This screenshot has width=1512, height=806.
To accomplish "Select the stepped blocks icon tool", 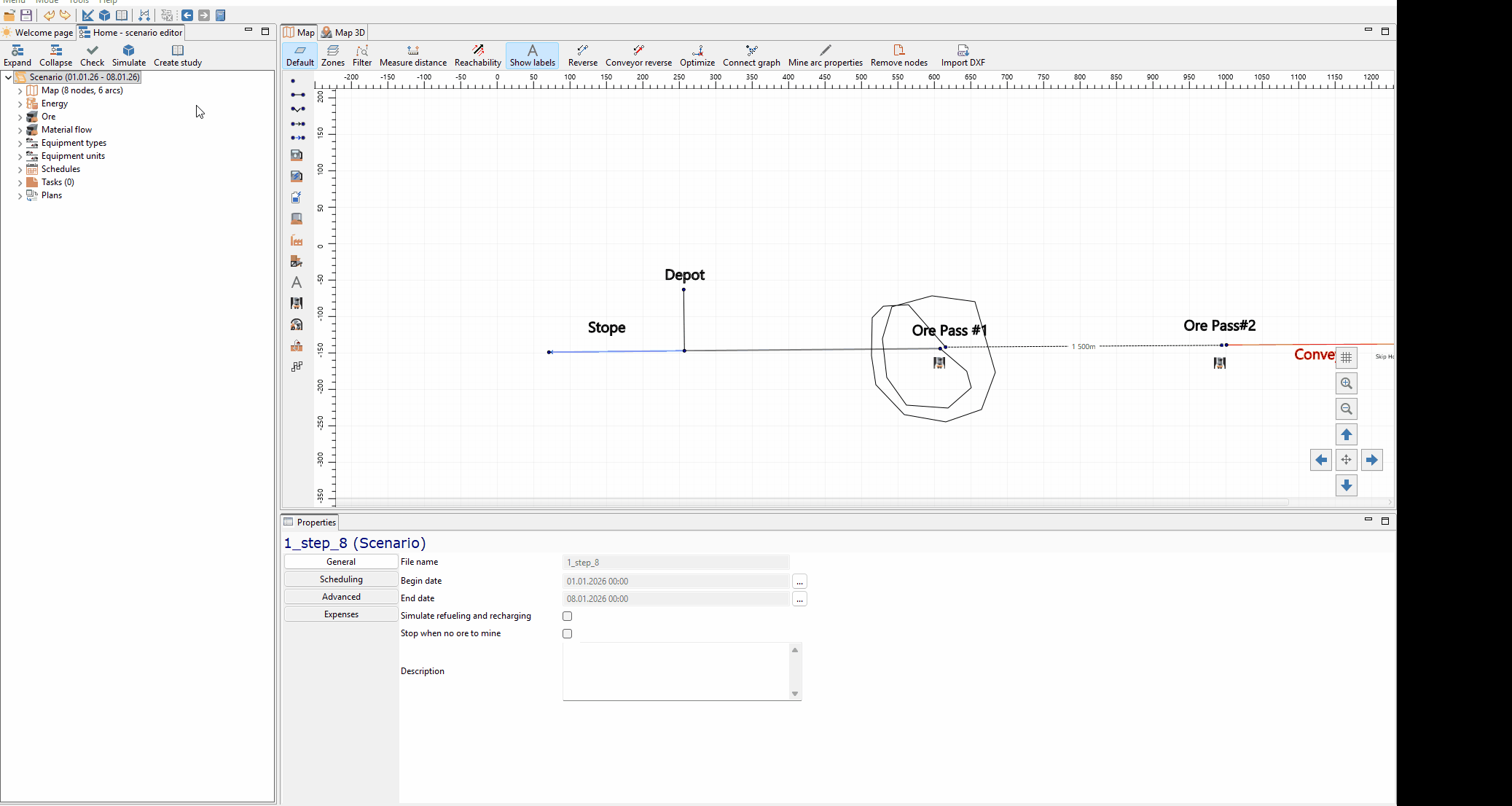I will (x=297, y=367).
